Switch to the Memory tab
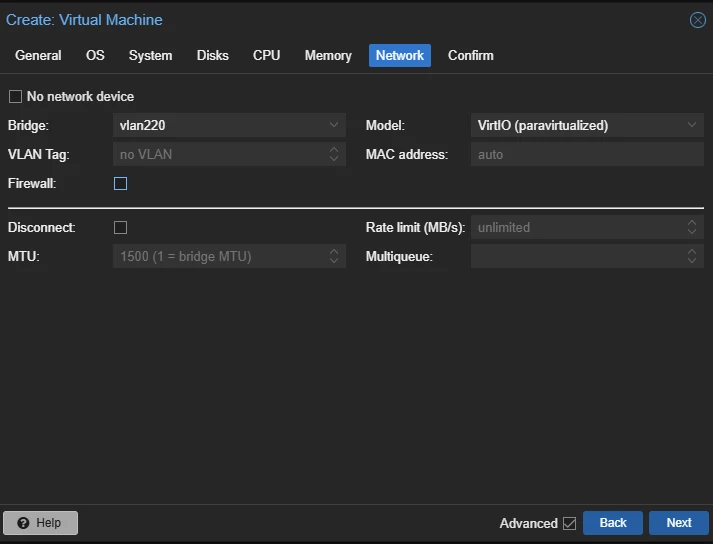This screenshot has height=544, width=713. 328,55
